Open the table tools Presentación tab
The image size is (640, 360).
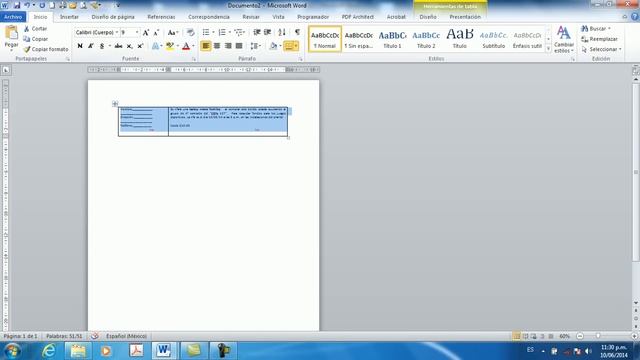[x=465, y=17]
